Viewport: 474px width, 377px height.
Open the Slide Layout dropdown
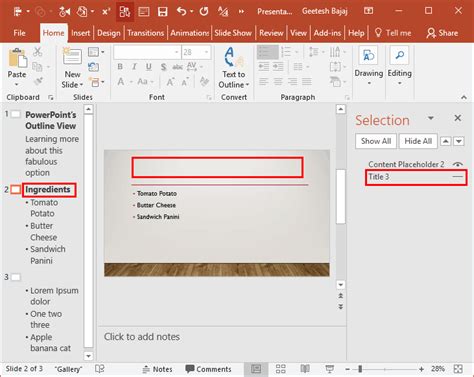click(96, 52)
